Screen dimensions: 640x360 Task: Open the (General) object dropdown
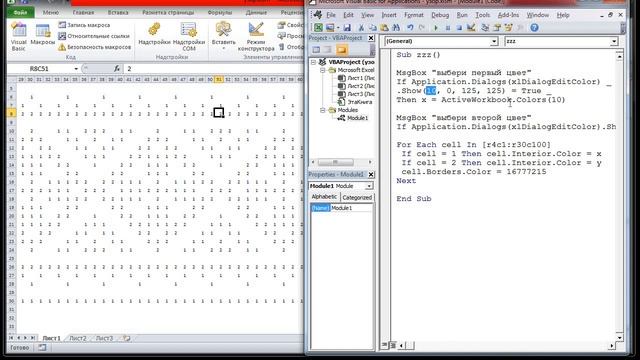pyautogui.click(x=494, y=41)
